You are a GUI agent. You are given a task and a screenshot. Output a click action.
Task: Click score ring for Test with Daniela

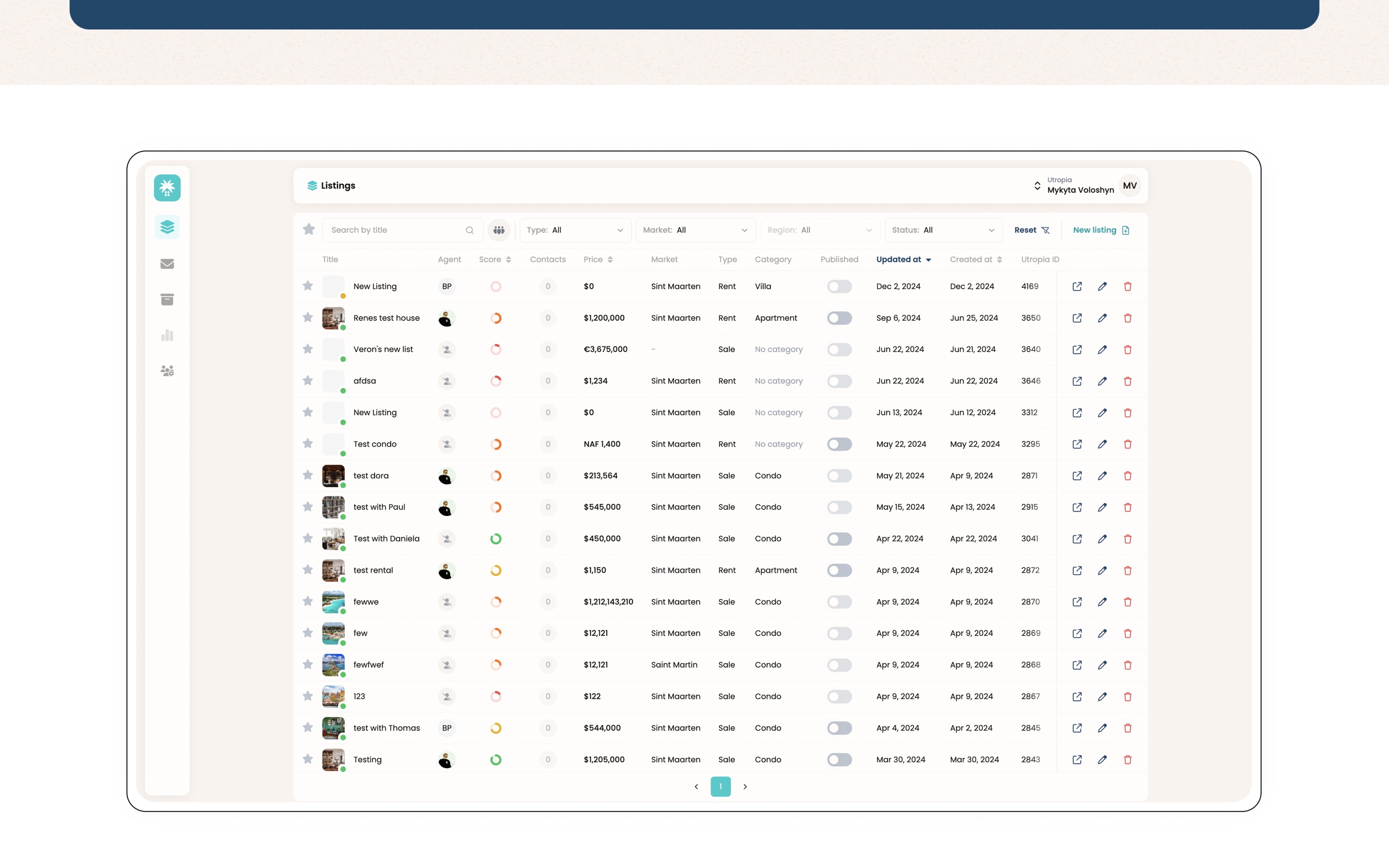click(496, 539)
